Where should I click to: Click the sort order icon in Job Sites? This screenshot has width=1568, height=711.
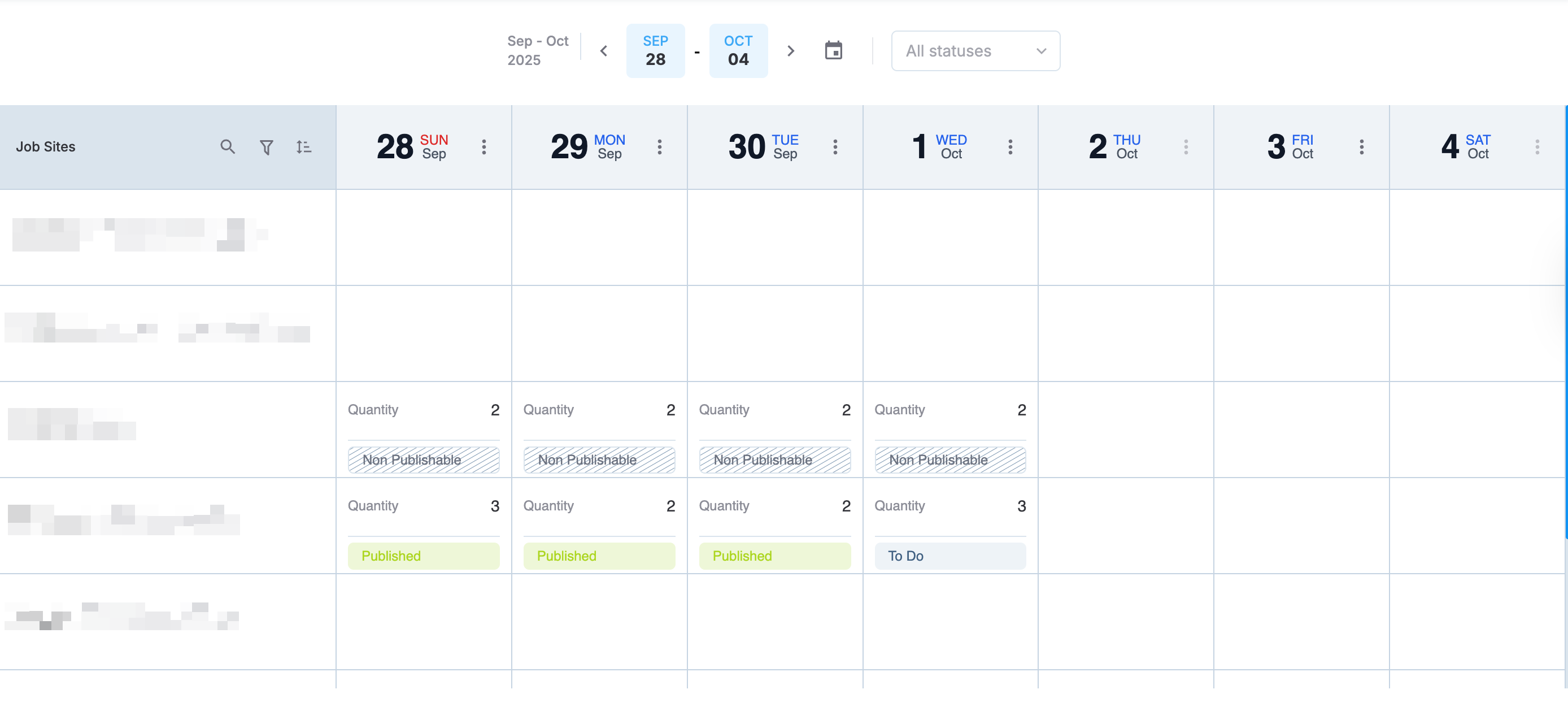point(304,147)
